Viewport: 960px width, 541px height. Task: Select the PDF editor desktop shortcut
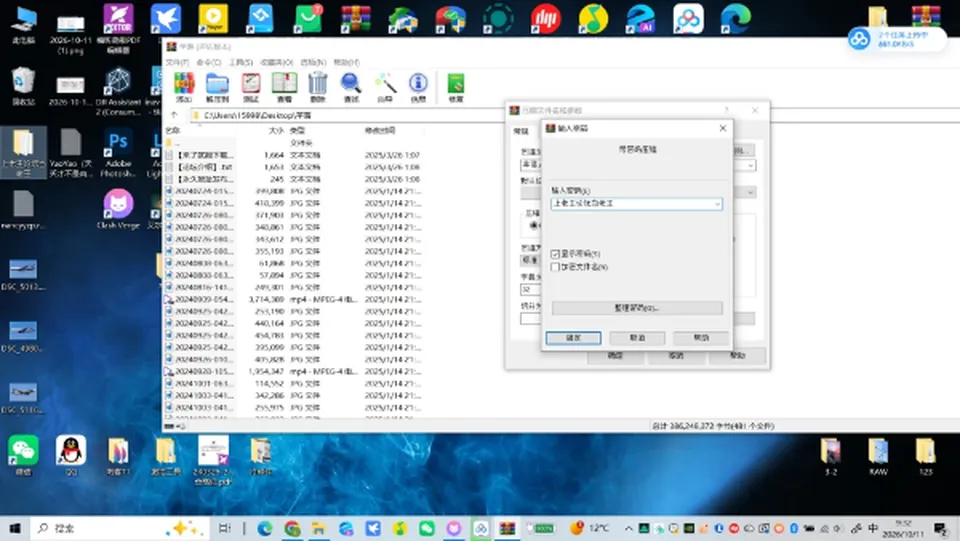(118, 28)
